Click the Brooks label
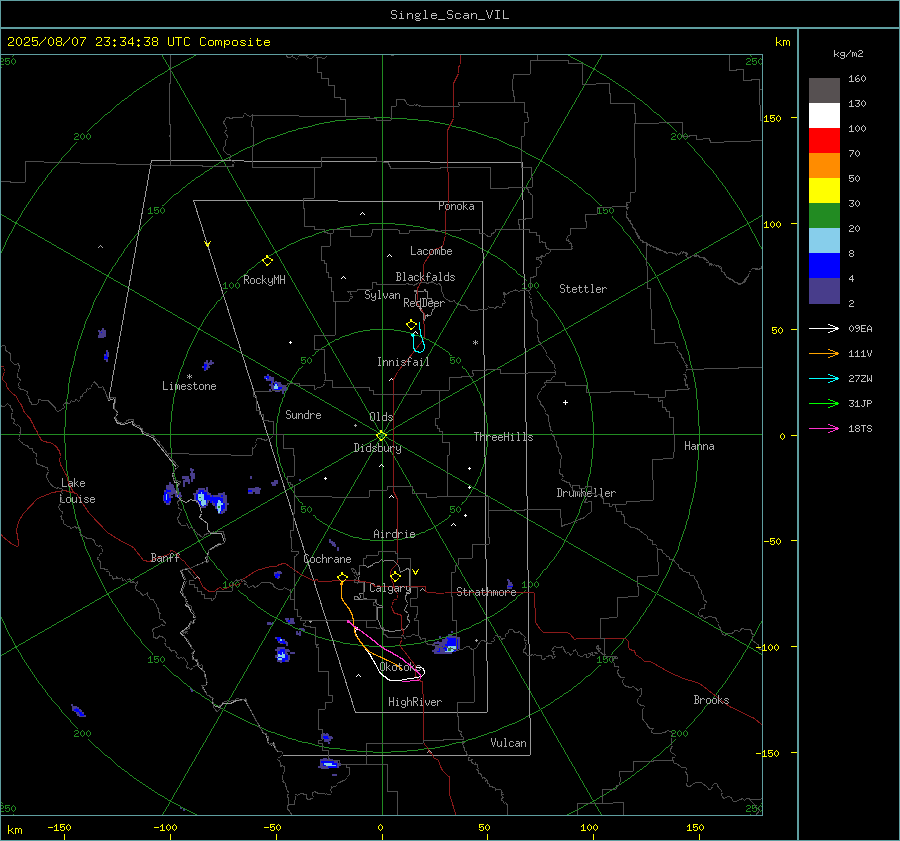 pyautogui.click(x=711, y=700)
